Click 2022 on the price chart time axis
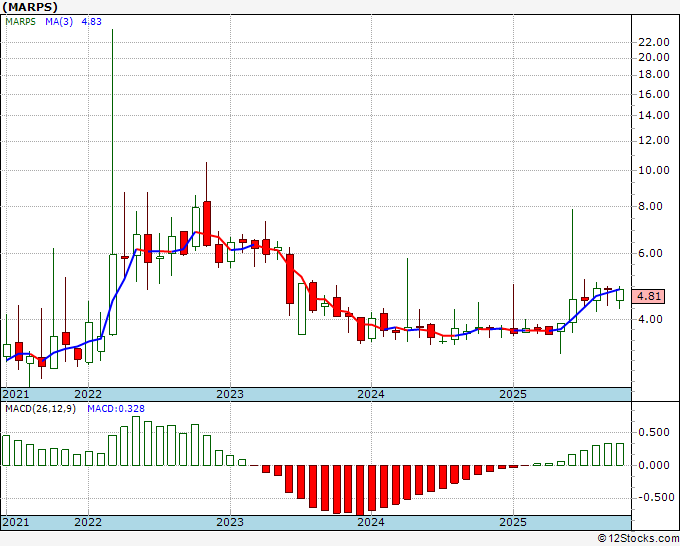The width and height of the screenshot is (680, 546). coord(88,394)
